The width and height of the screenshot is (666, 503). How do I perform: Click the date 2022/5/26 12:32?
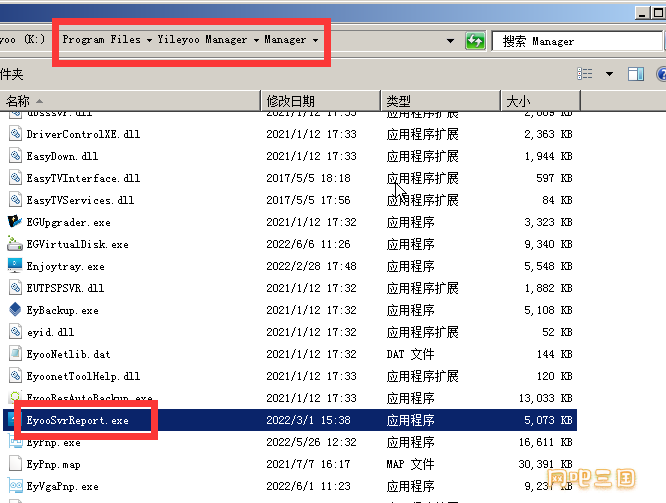(311, 442)
